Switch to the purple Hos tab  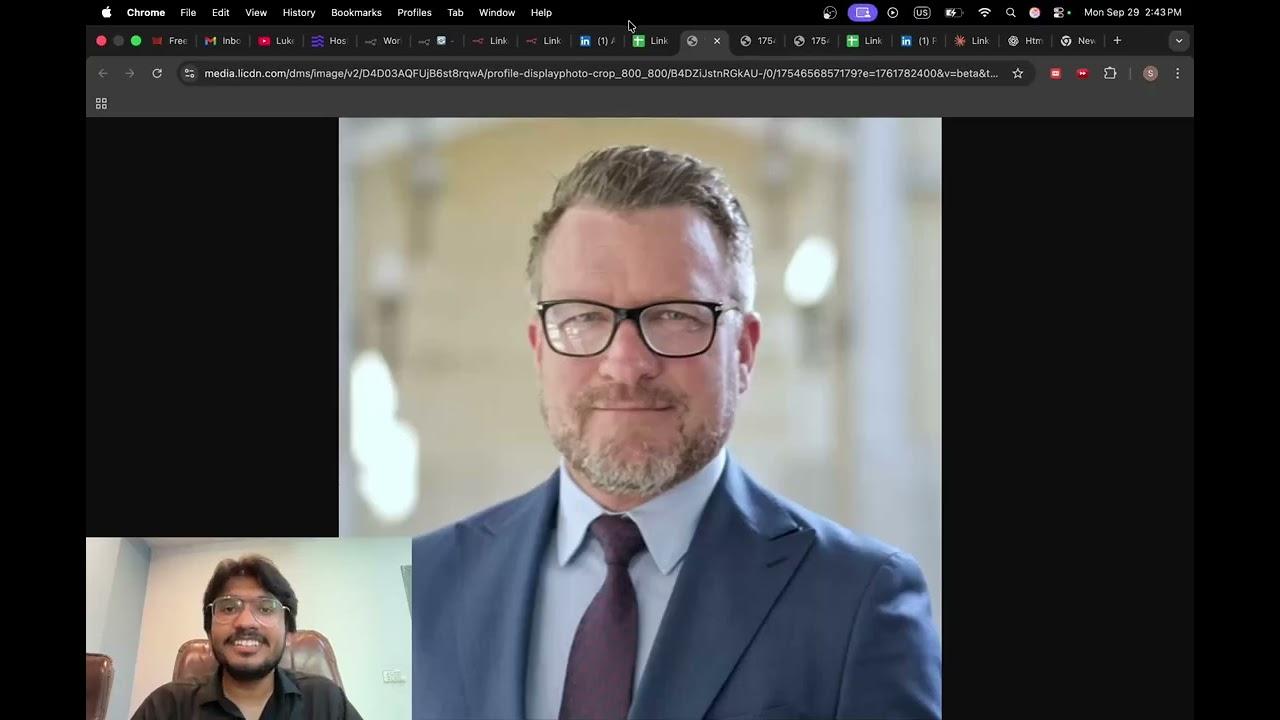[x=329, y=41]
